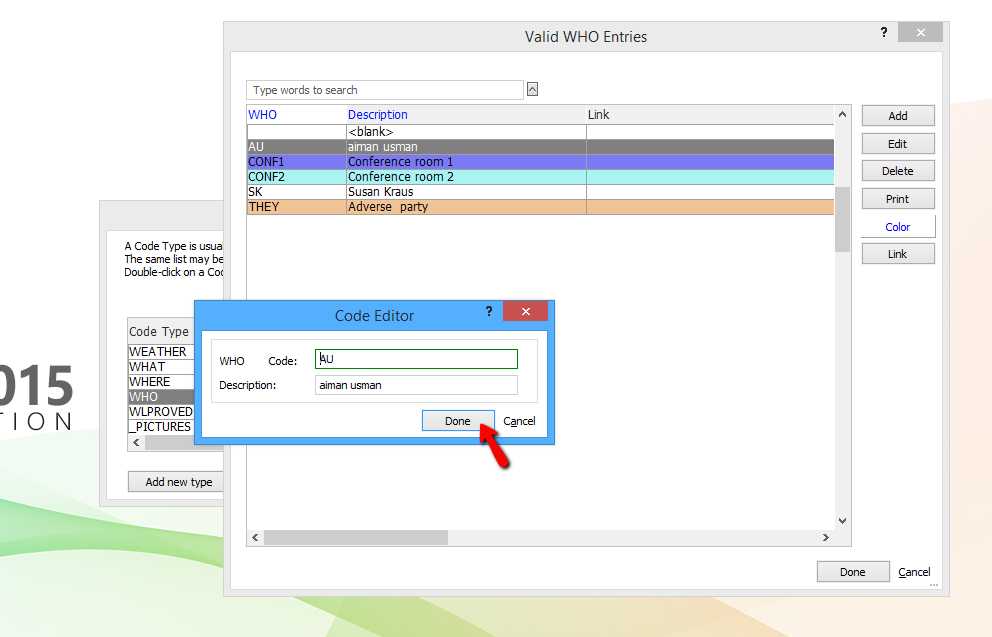
Task: Select the WEATHER code type
Action: 161,351
